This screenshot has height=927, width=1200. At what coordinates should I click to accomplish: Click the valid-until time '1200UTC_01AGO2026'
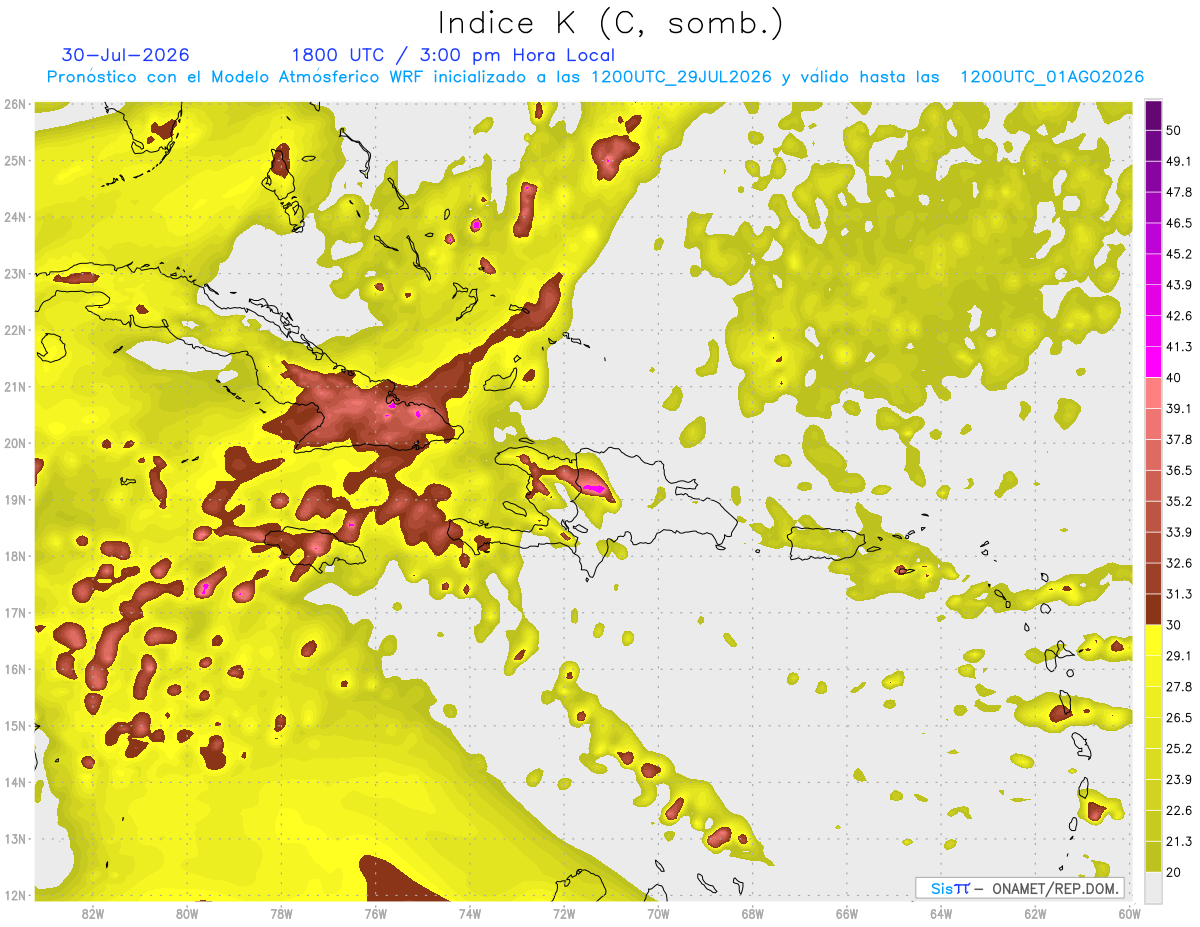pyautogui.click(x=1052, y=77)
